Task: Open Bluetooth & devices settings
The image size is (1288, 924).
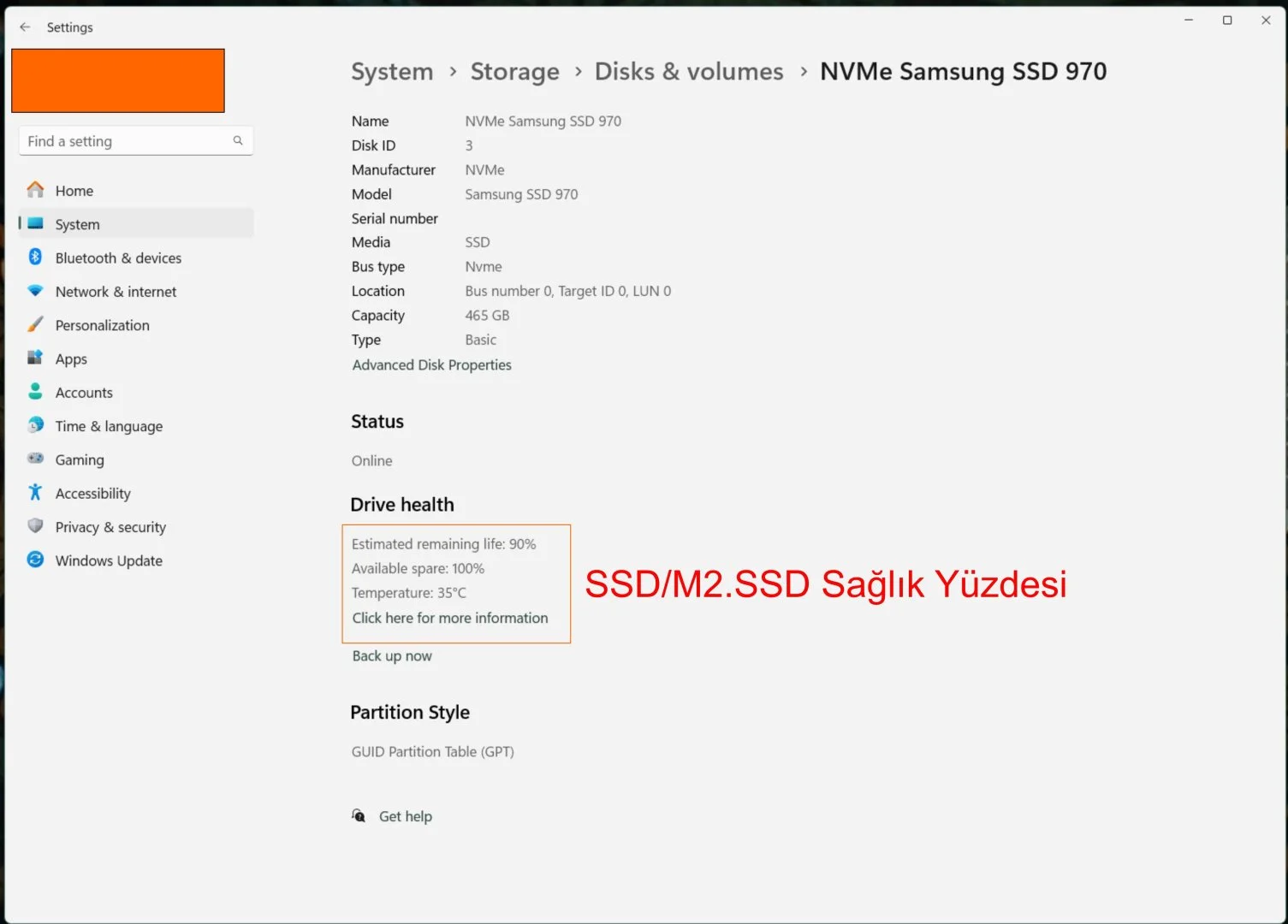Action: pos(136,258)
